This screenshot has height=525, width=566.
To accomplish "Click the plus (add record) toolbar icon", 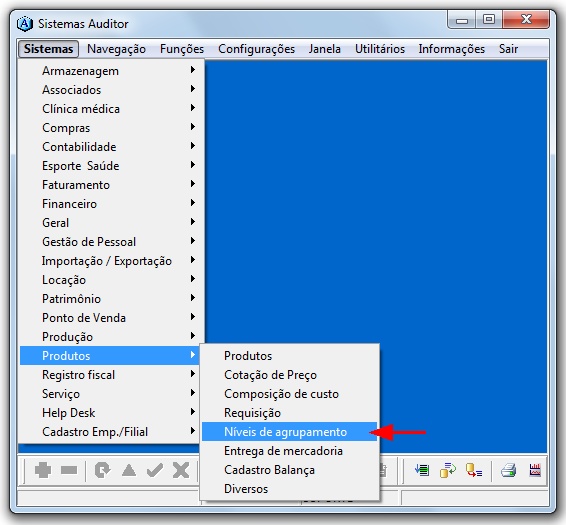I will coord(43,470).
